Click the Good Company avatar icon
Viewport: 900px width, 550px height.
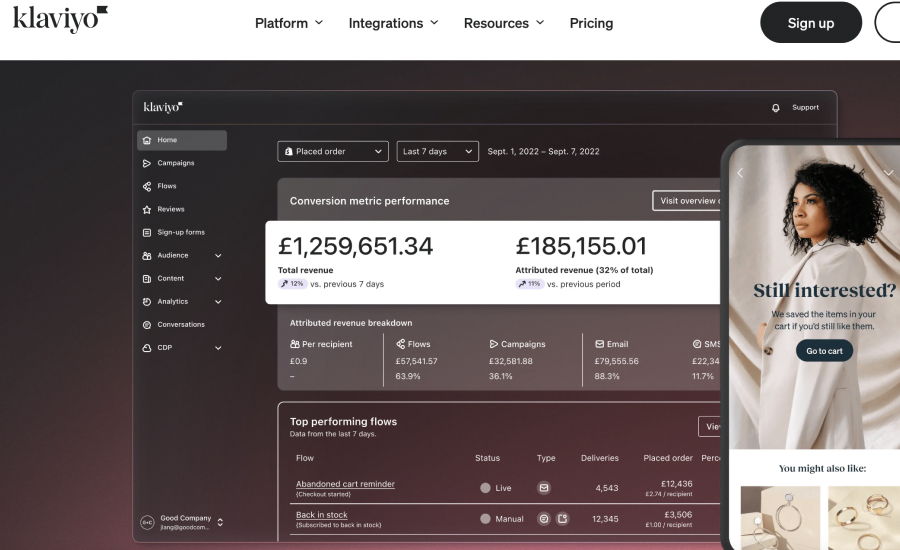pyautogui.click(x=148, y=522)
